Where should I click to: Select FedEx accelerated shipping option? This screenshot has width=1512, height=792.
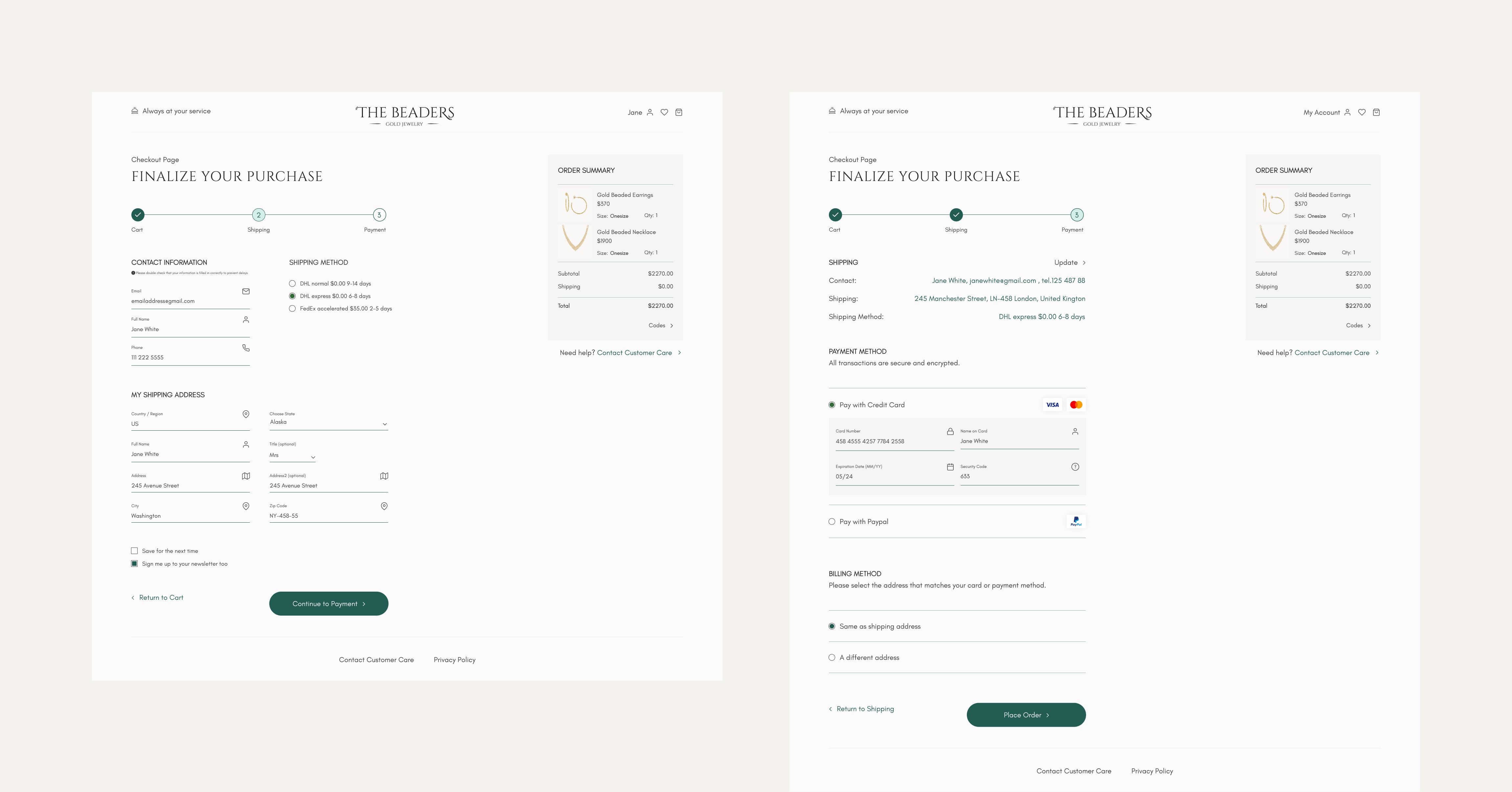pyautogui.click(x=292, y=308)
